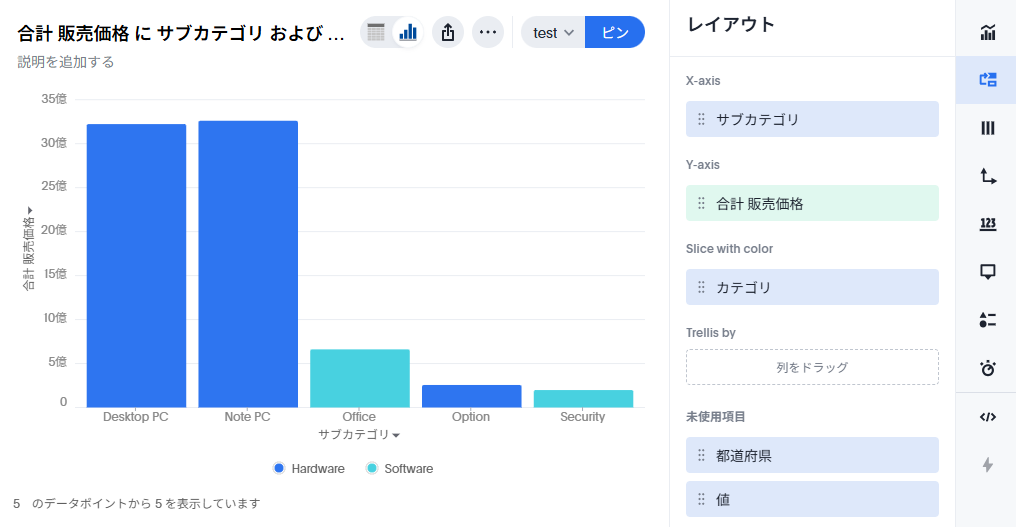1016x527 pixels.
Task: Switch to table view
Action: (376, 32)
